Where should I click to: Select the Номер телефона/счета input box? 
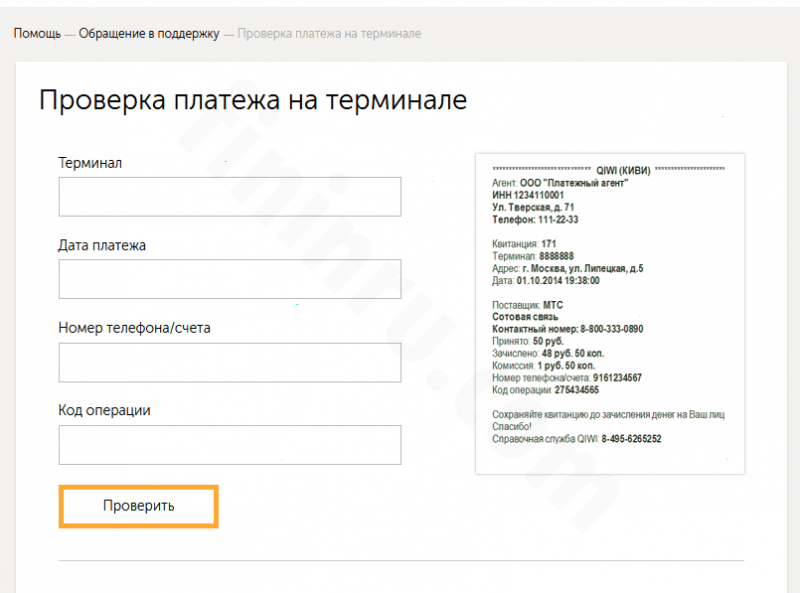230,362
